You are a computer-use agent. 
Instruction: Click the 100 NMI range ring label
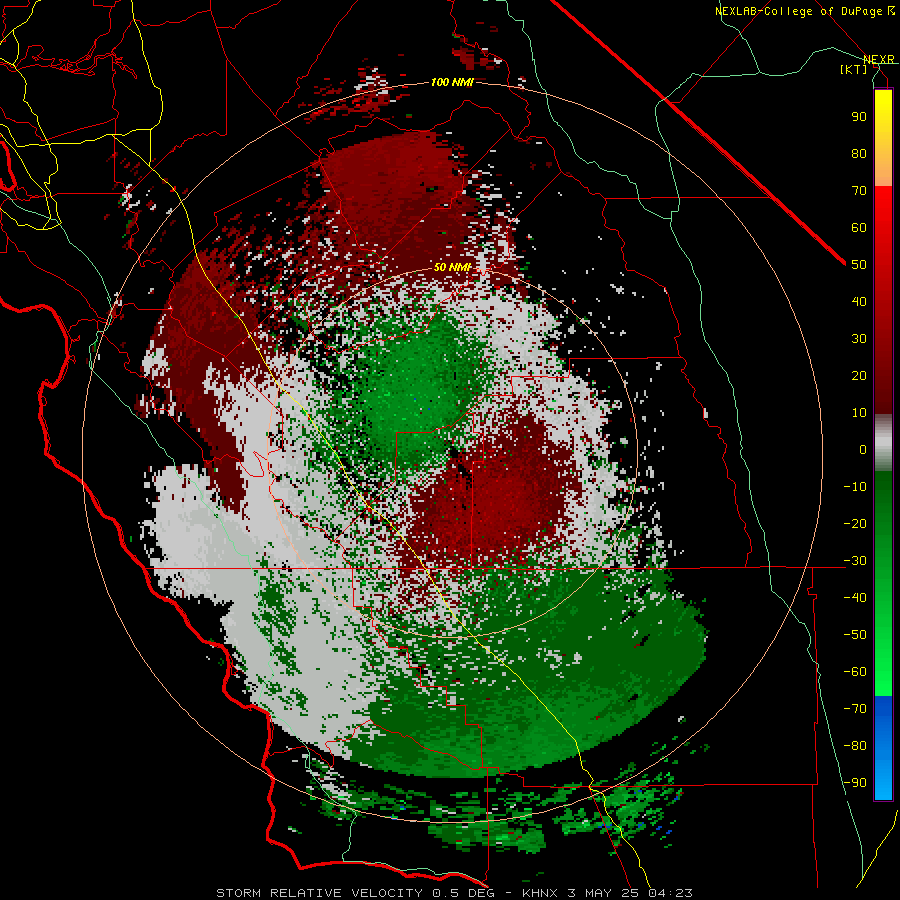coord(452,83)
